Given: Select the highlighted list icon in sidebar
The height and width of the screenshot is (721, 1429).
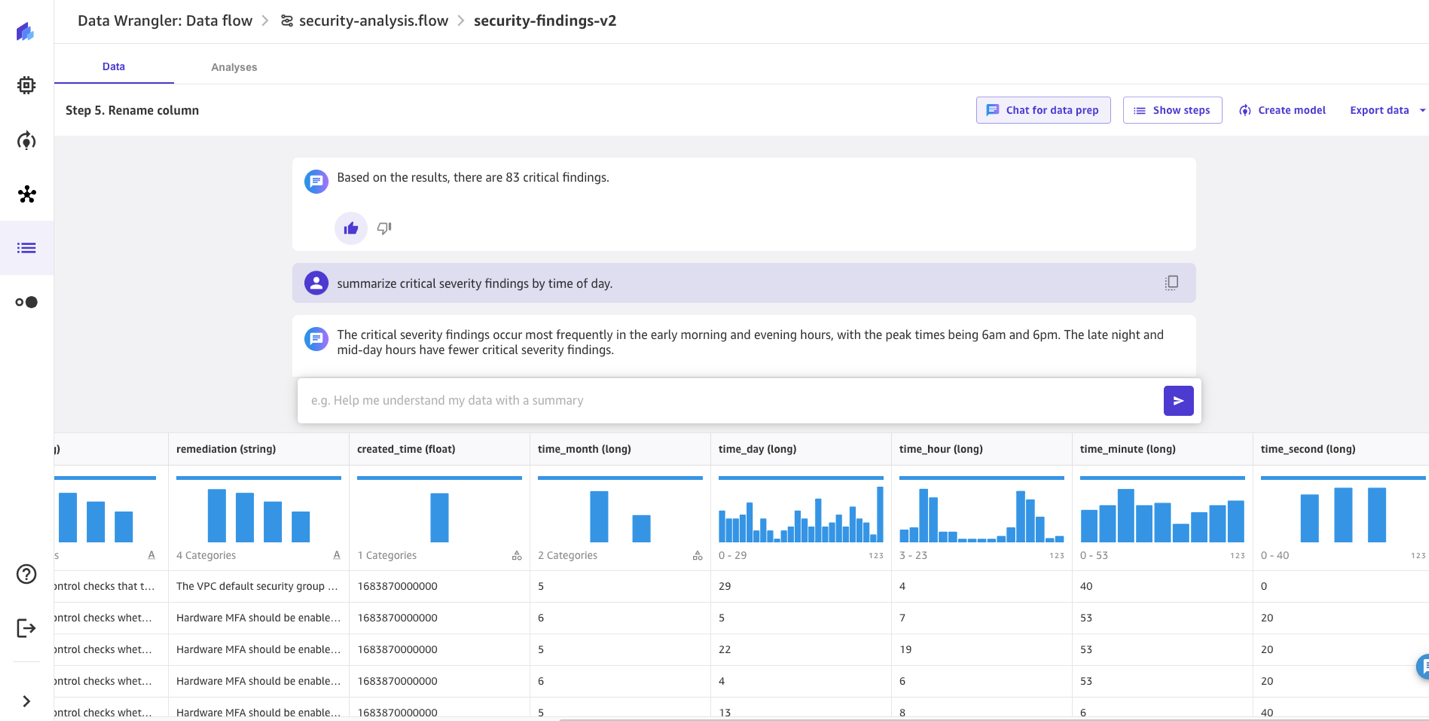Looking at the screenshot, I should click(26, 248).
